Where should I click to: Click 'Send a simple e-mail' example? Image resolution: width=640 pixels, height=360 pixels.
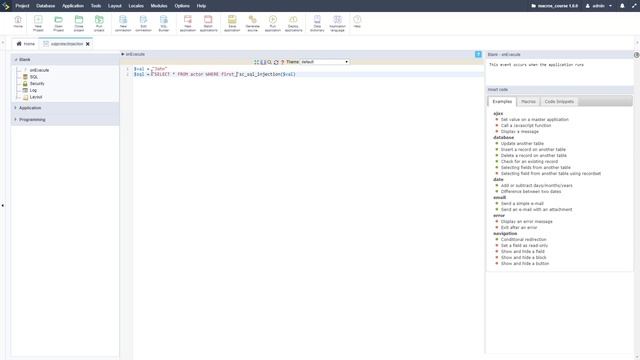tap(522, 204)
